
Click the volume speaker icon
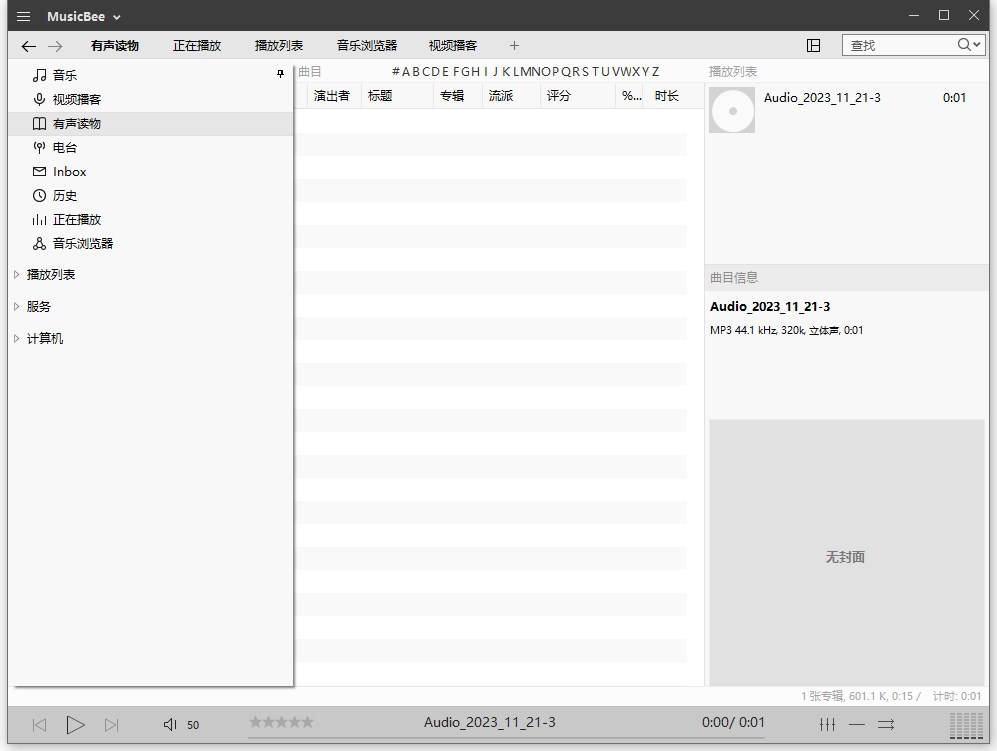pos(170,725)
